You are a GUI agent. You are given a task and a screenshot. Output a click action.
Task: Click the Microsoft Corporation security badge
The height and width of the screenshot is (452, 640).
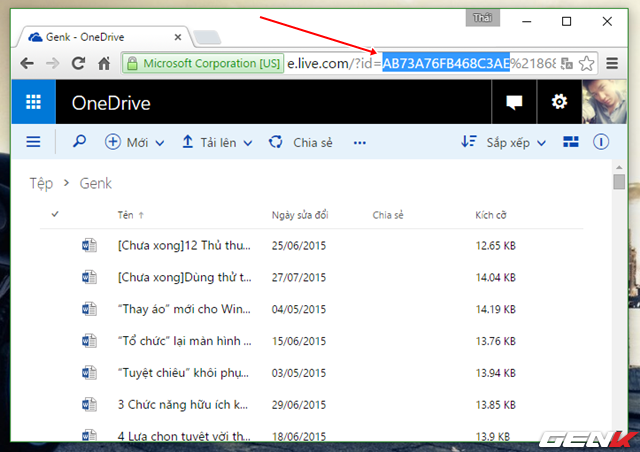click(x=203, y=63)
